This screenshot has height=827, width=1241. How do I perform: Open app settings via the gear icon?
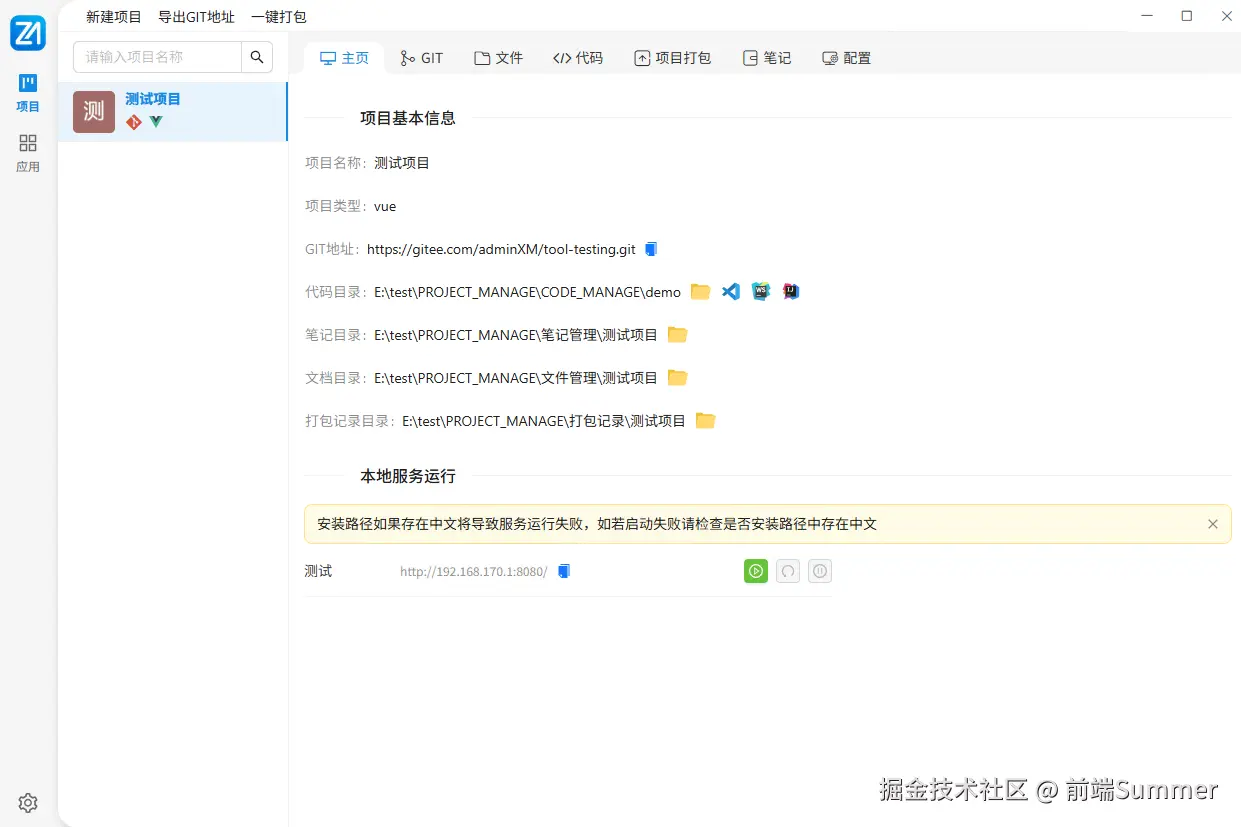coord(27,802)
